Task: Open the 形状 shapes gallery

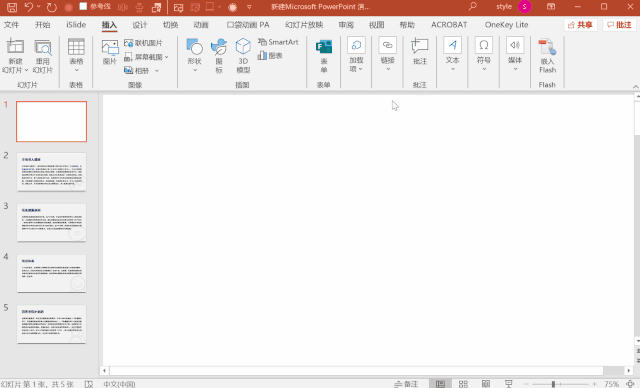Action: tap(195, 55)
